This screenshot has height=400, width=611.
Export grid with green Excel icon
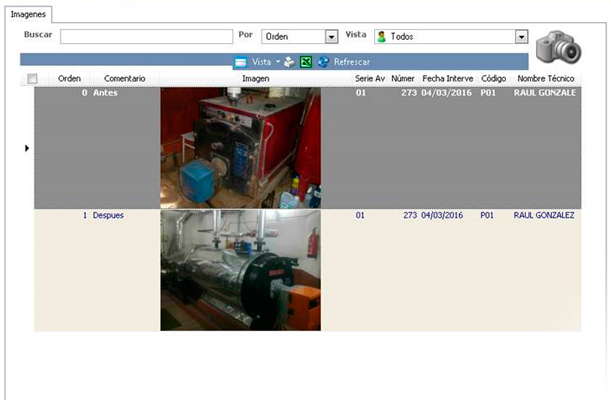pyautogui.click(x=306, y=62)
